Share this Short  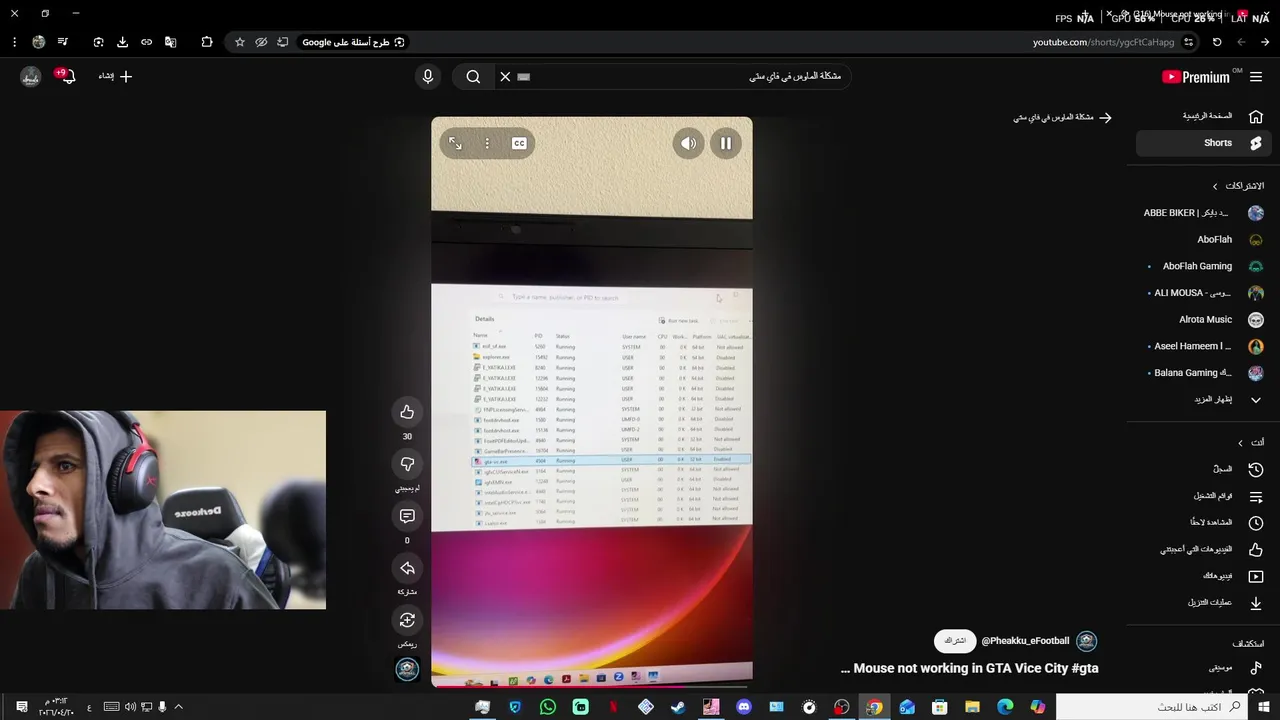[x=407, y=568]
